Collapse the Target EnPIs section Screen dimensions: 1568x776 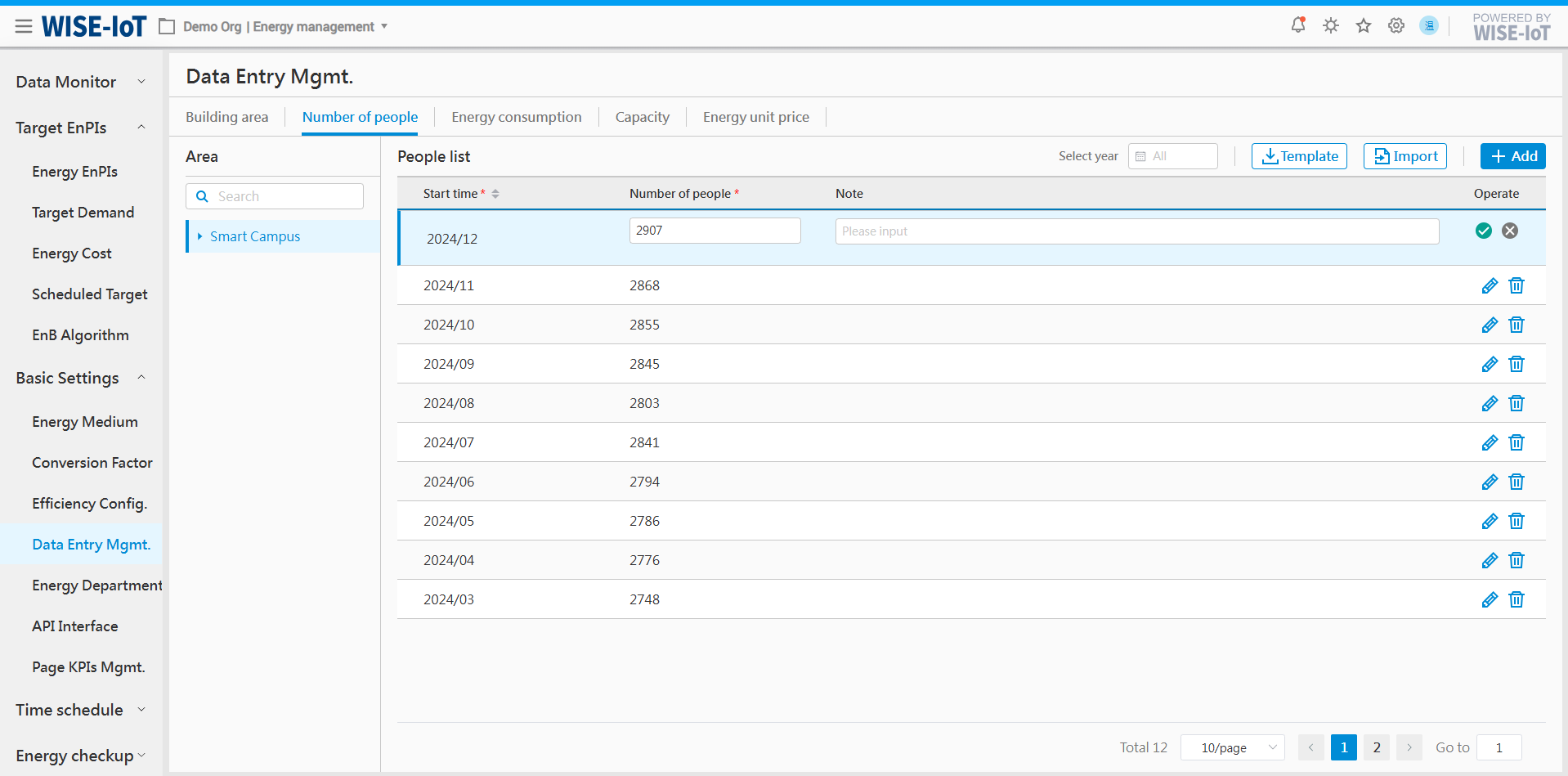tap(141, 128)
